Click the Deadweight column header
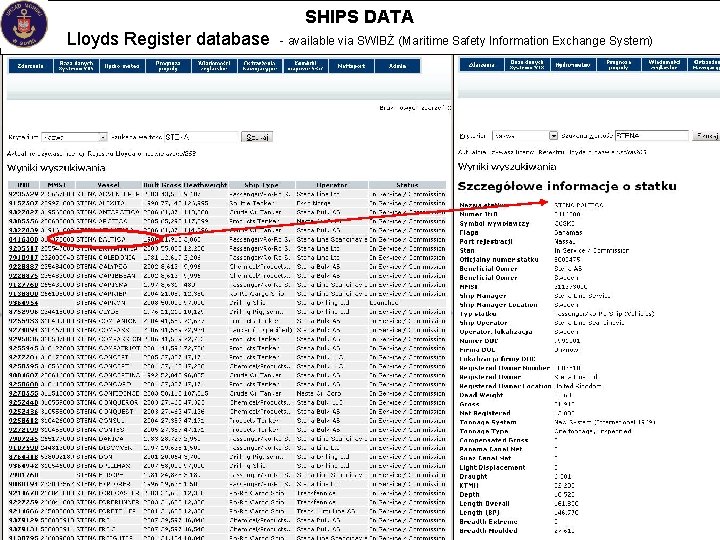 (205, 185)
